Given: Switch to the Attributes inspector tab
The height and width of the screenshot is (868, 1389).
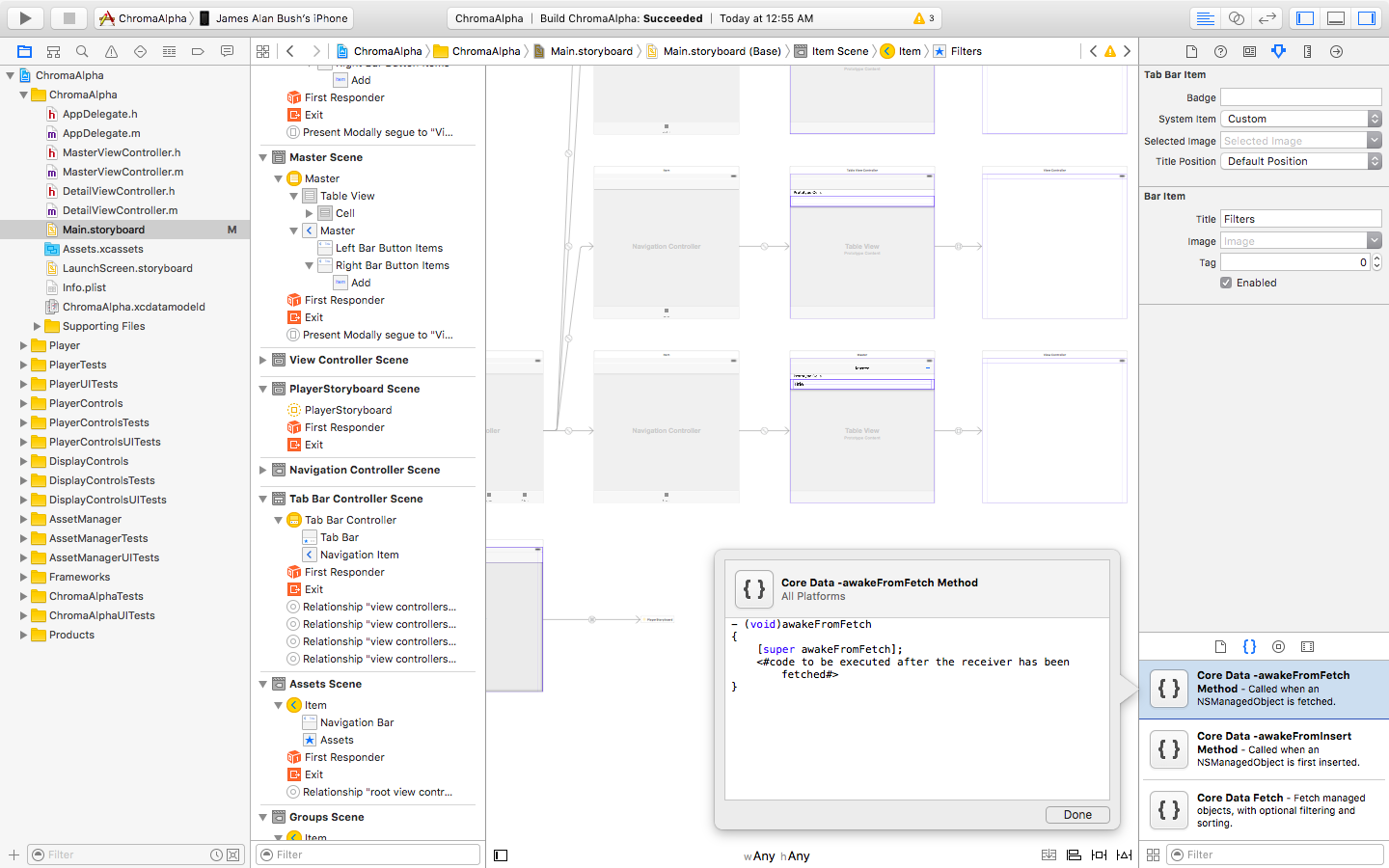Looking at the screenshot, I should [1278, 51].
